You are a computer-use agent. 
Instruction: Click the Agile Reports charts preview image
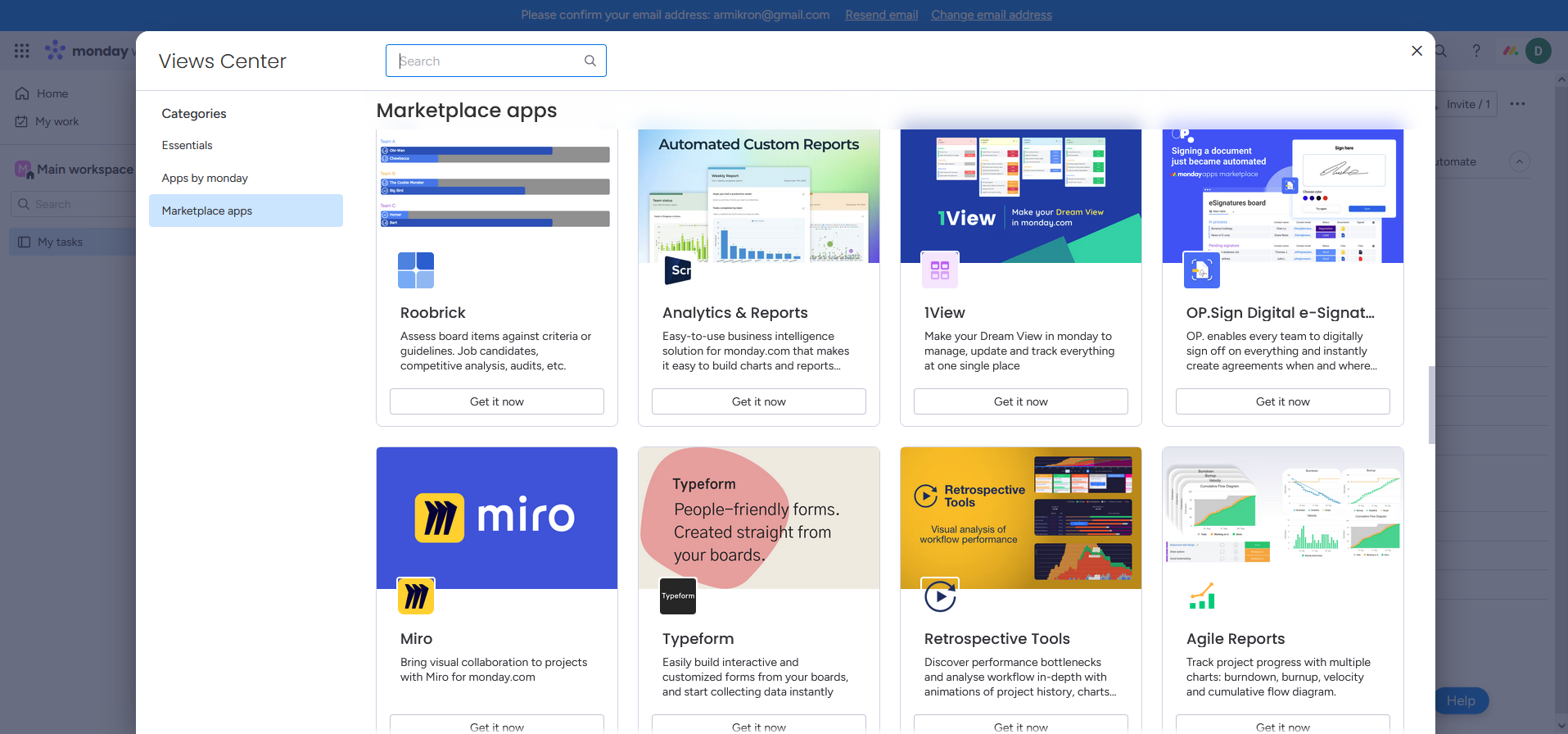1283,518
